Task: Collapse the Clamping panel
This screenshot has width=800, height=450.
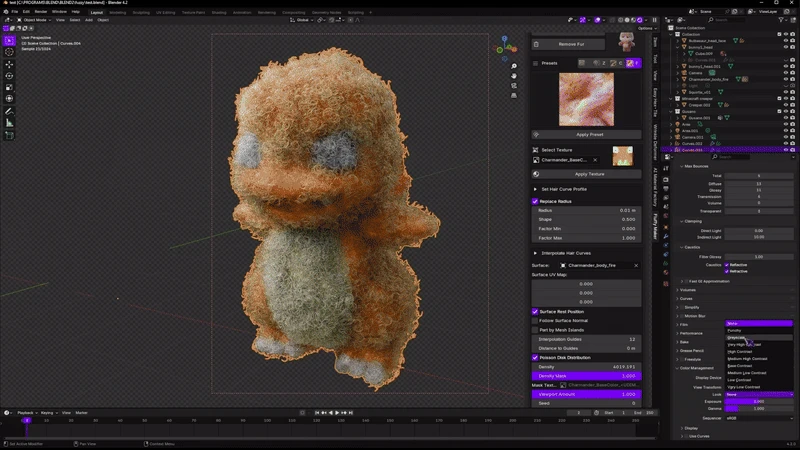Action: pos(682,221)
